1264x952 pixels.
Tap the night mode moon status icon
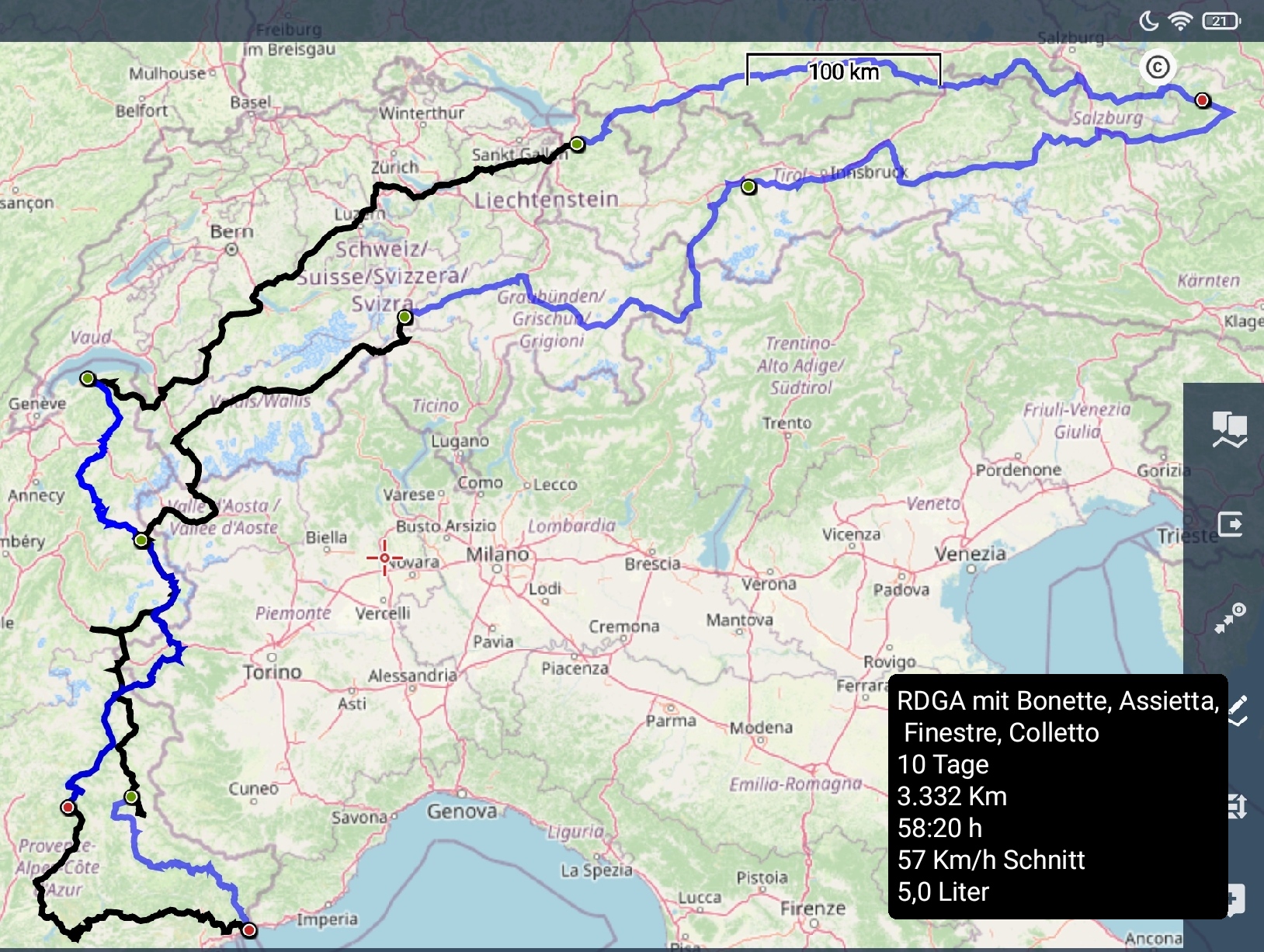pyautogui.click(x=1148, y=21)
